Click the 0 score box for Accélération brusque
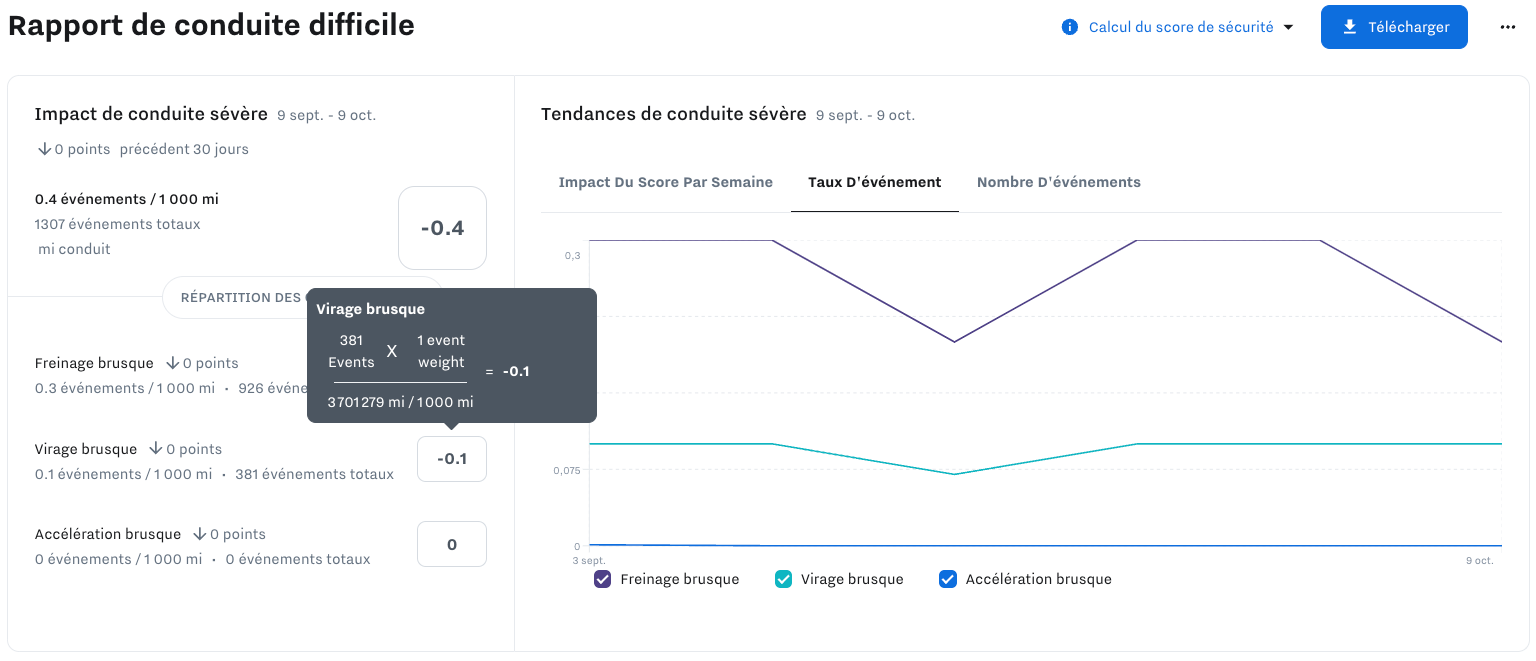 pyautogui.click(x=452, y=544)
